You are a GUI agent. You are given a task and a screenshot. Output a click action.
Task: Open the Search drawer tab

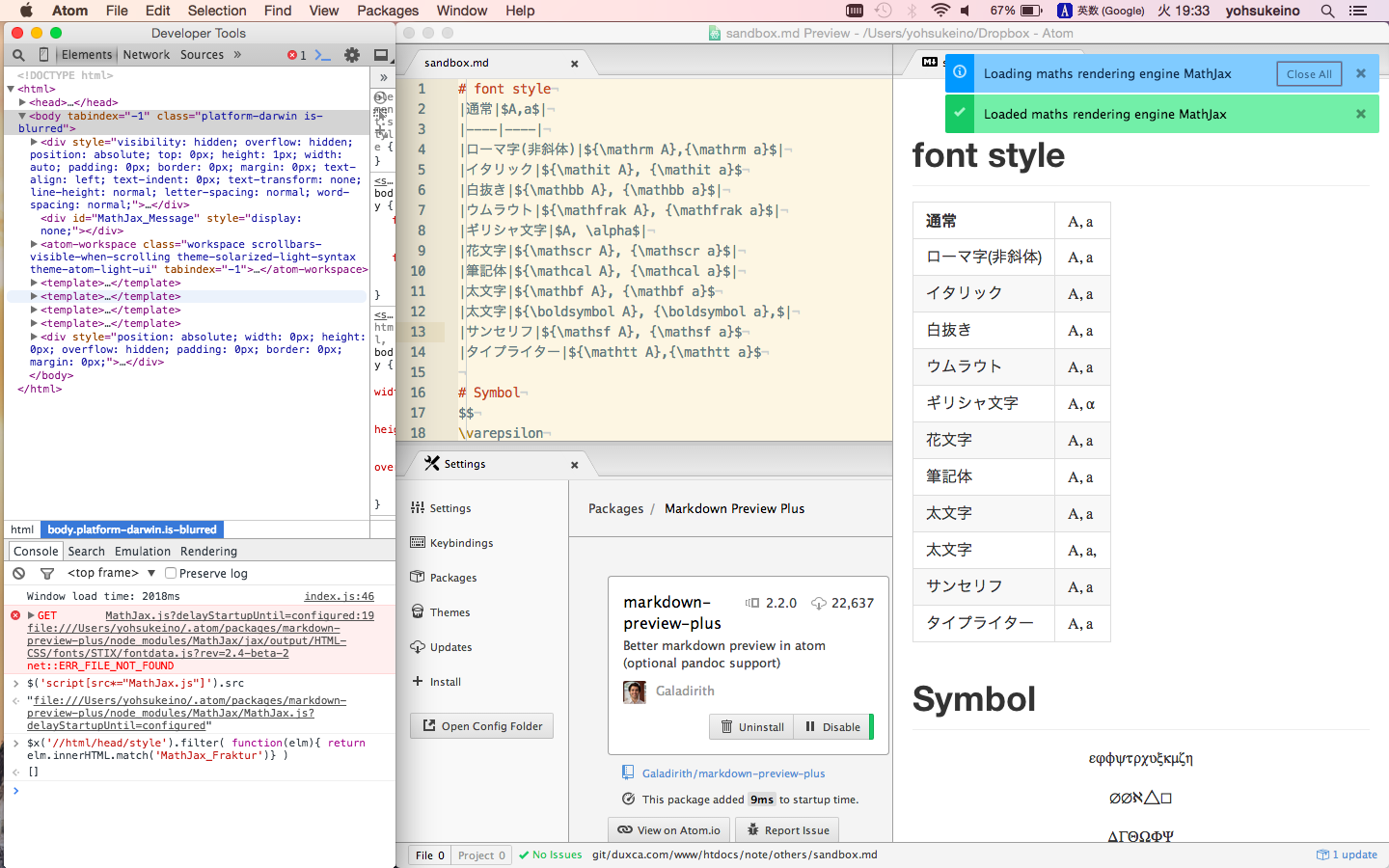pos(87,552)
